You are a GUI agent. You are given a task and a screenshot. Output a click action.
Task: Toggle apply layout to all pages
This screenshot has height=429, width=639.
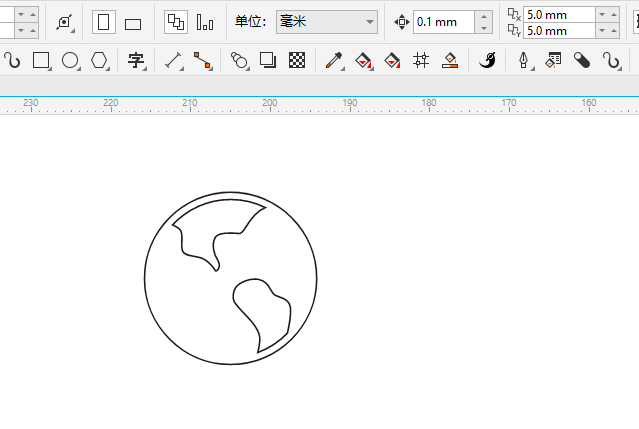point(175,22)
